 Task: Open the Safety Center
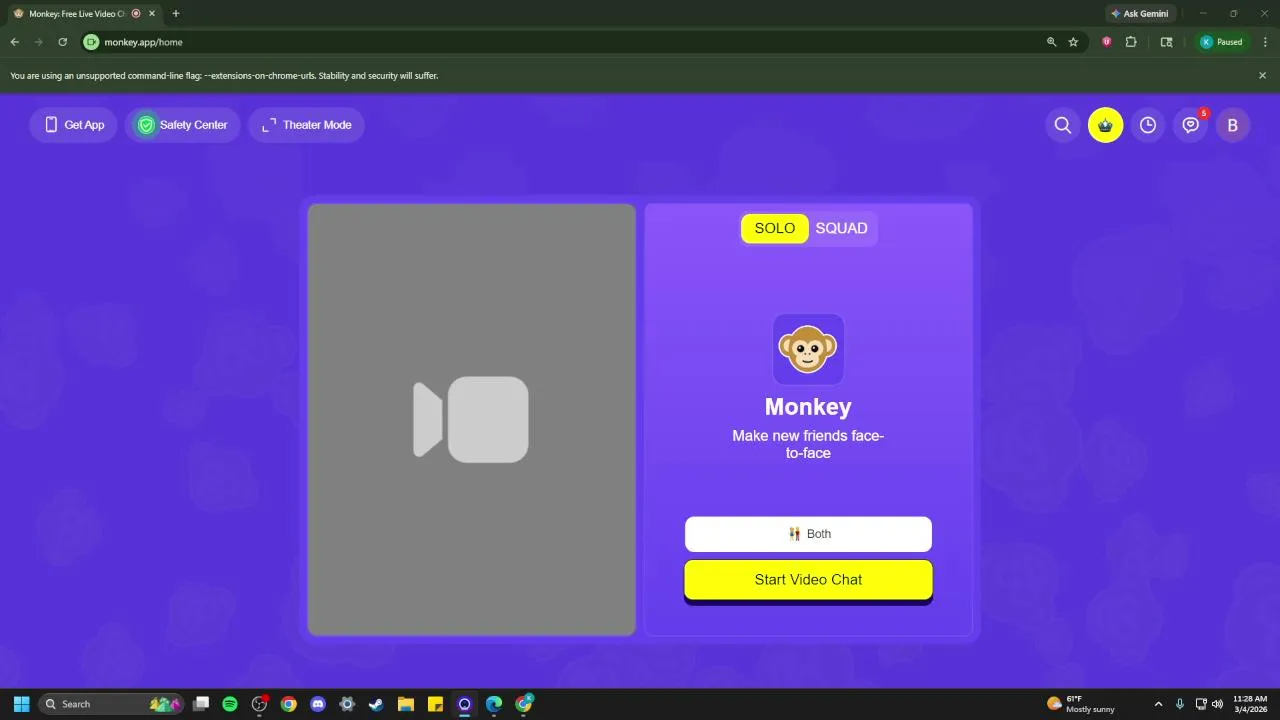(183, 125)
